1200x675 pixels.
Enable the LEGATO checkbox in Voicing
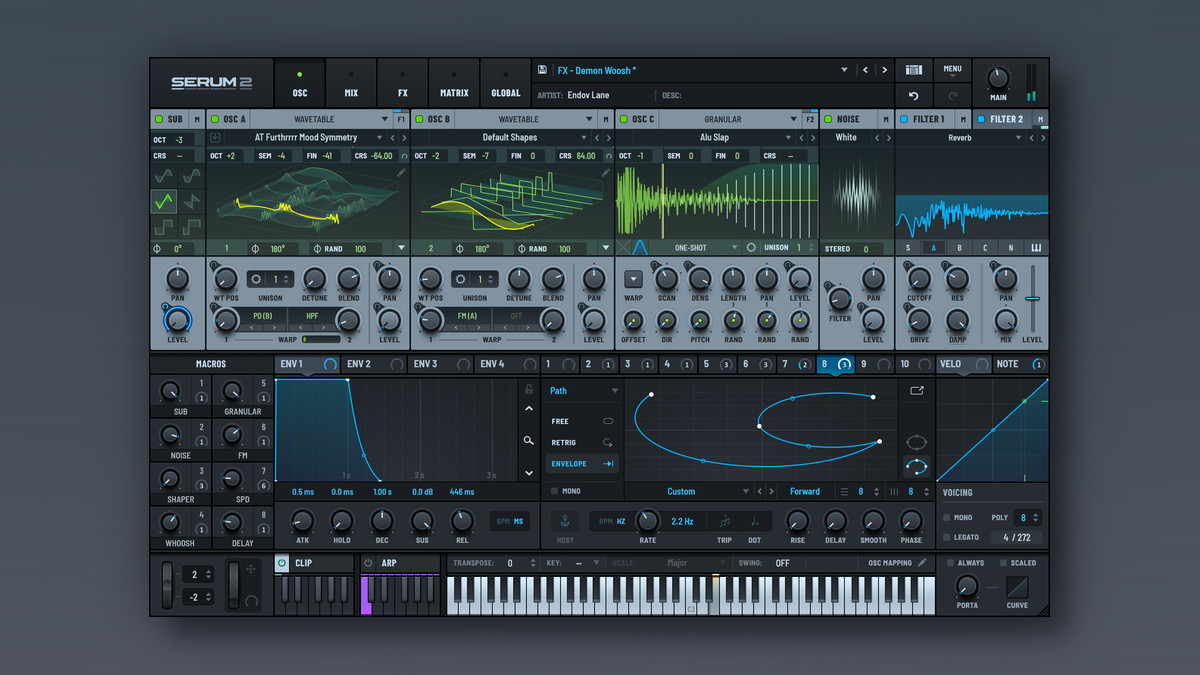(x=947, y=537)
